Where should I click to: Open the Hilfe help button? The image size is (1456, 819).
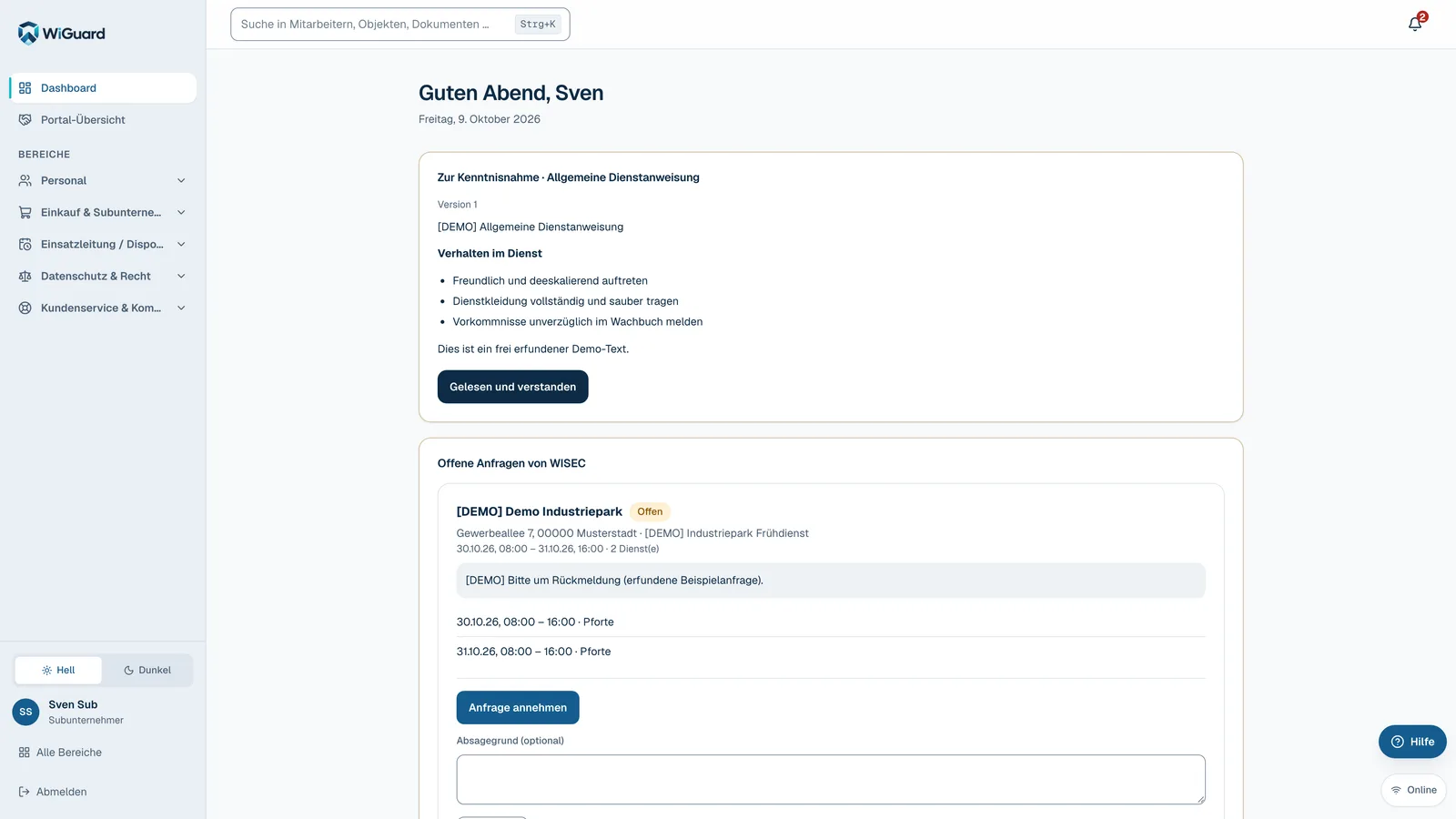tap(1412, 742)
